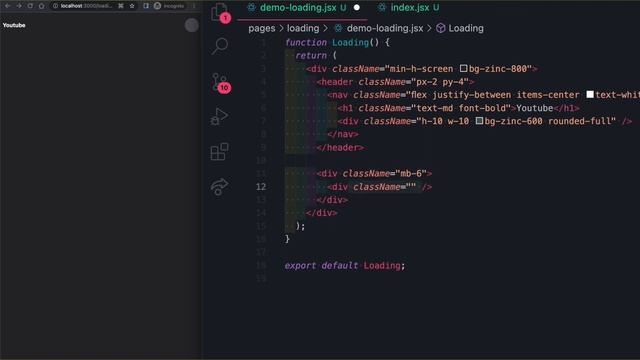This screenshot has width=640, height=360.
Task: Click 'h-10 w-10' class text
Action: pos(445,121)
